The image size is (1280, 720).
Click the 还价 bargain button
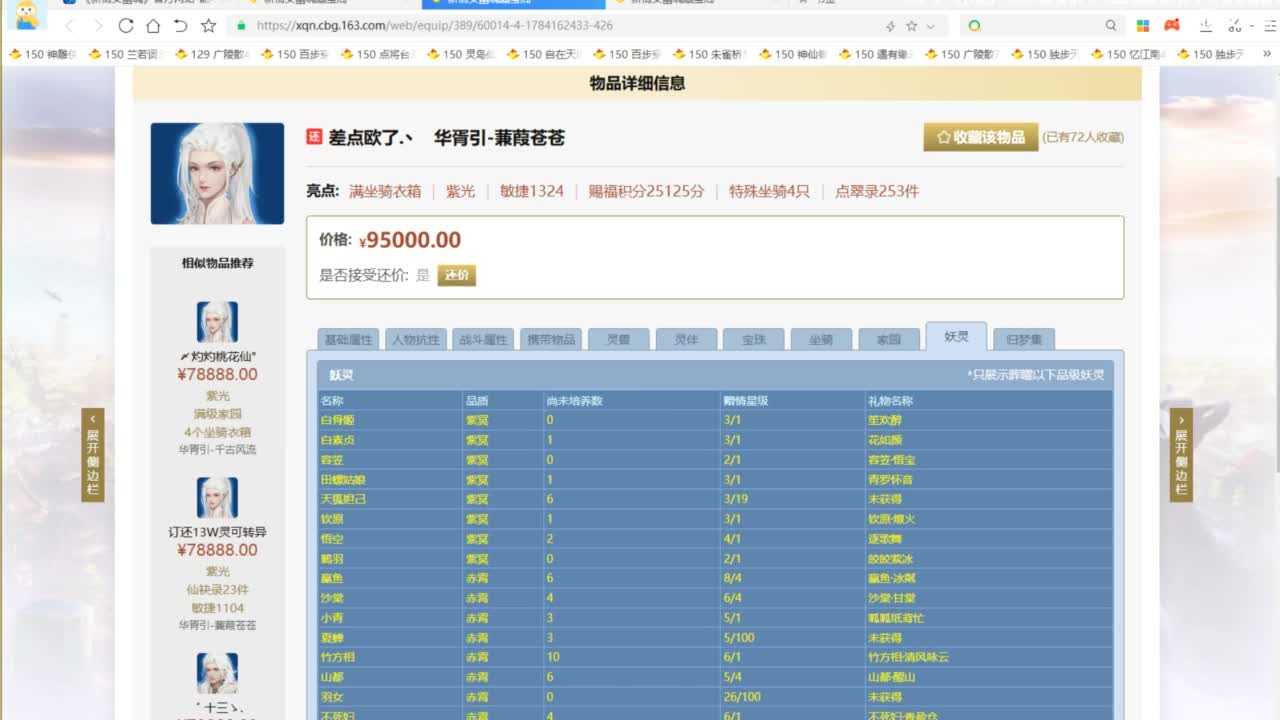point(456,275)
